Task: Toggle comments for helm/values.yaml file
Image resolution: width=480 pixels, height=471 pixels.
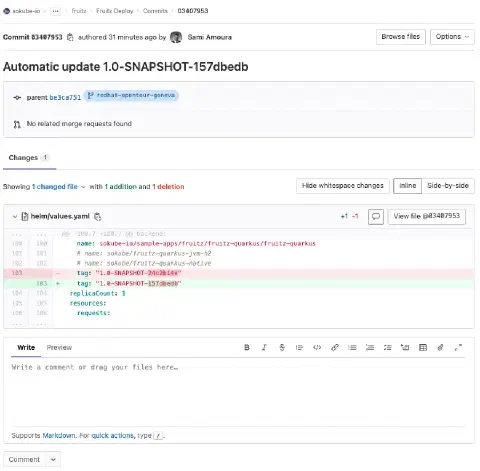Action: coord(376,217)
